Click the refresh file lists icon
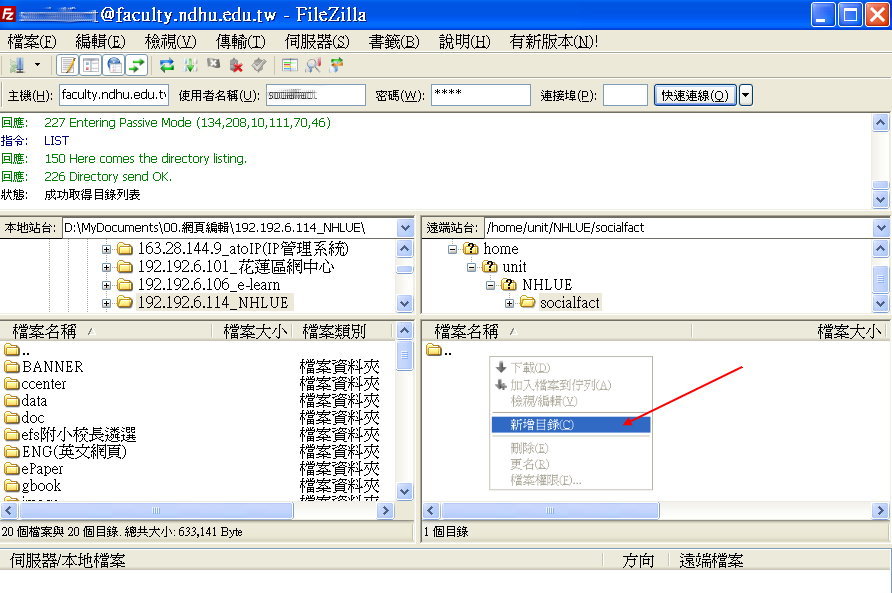This screenshot has height=593, width=892. coord(166,65)
